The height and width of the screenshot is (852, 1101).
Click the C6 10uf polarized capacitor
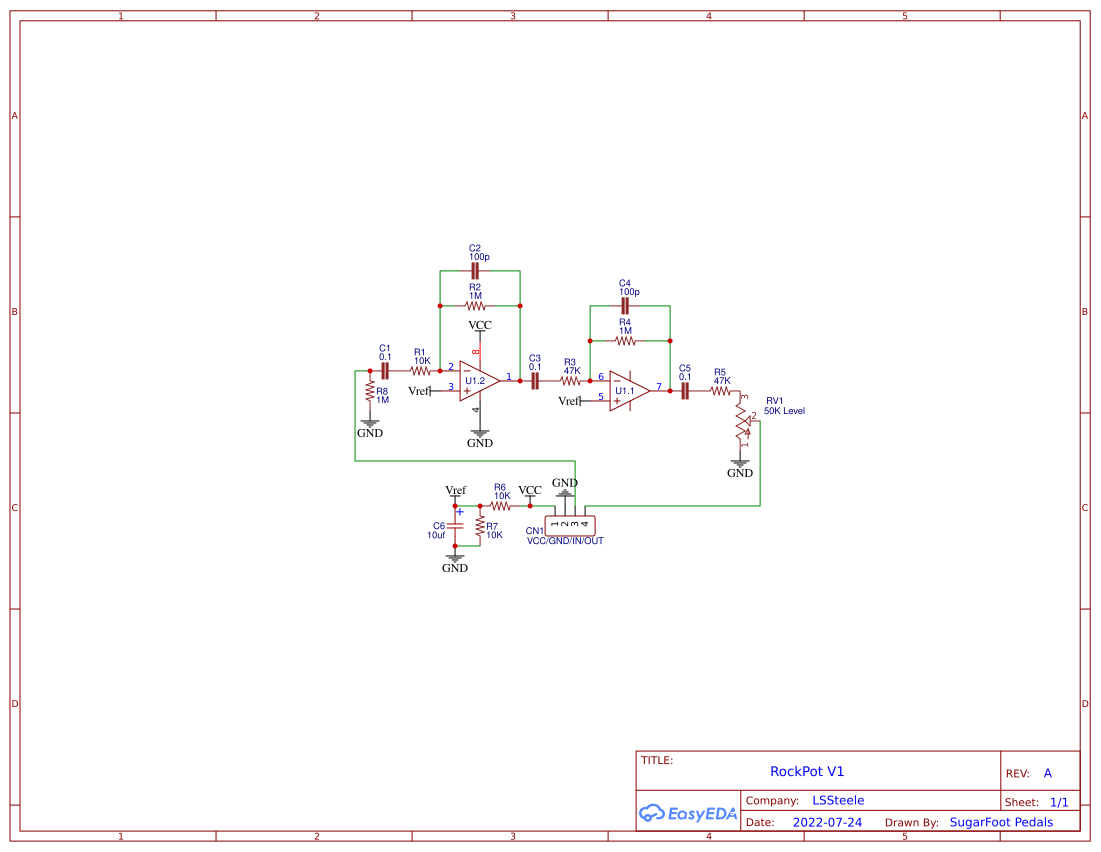pos(455,525)
